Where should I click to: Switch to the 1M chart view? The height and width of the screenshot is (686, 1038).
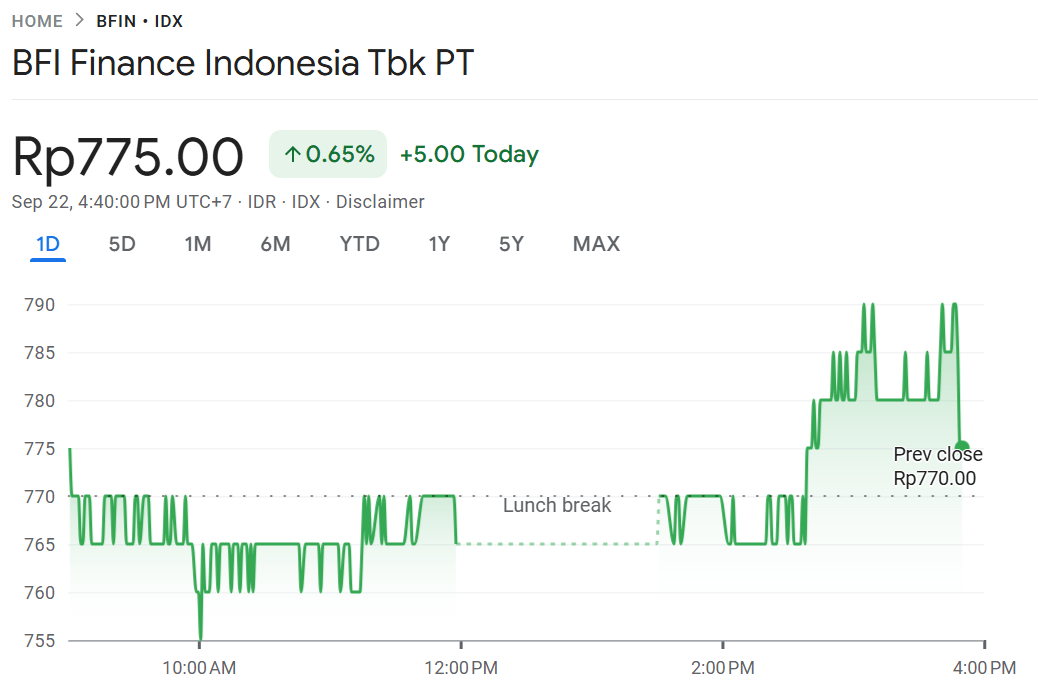(197, 243)
